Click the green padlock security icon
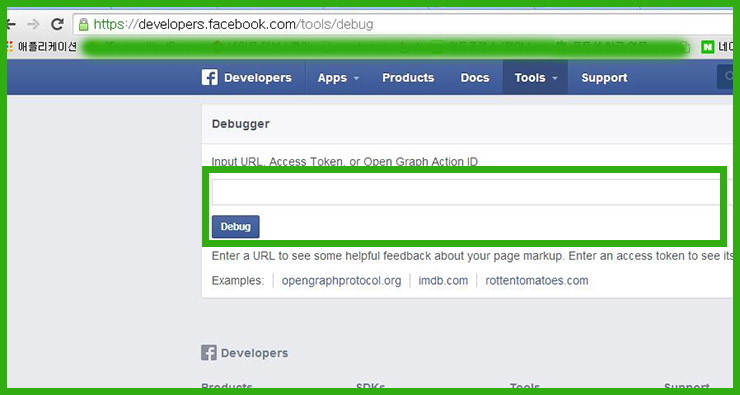Viewport: 740px width, 395px height. 84,25
